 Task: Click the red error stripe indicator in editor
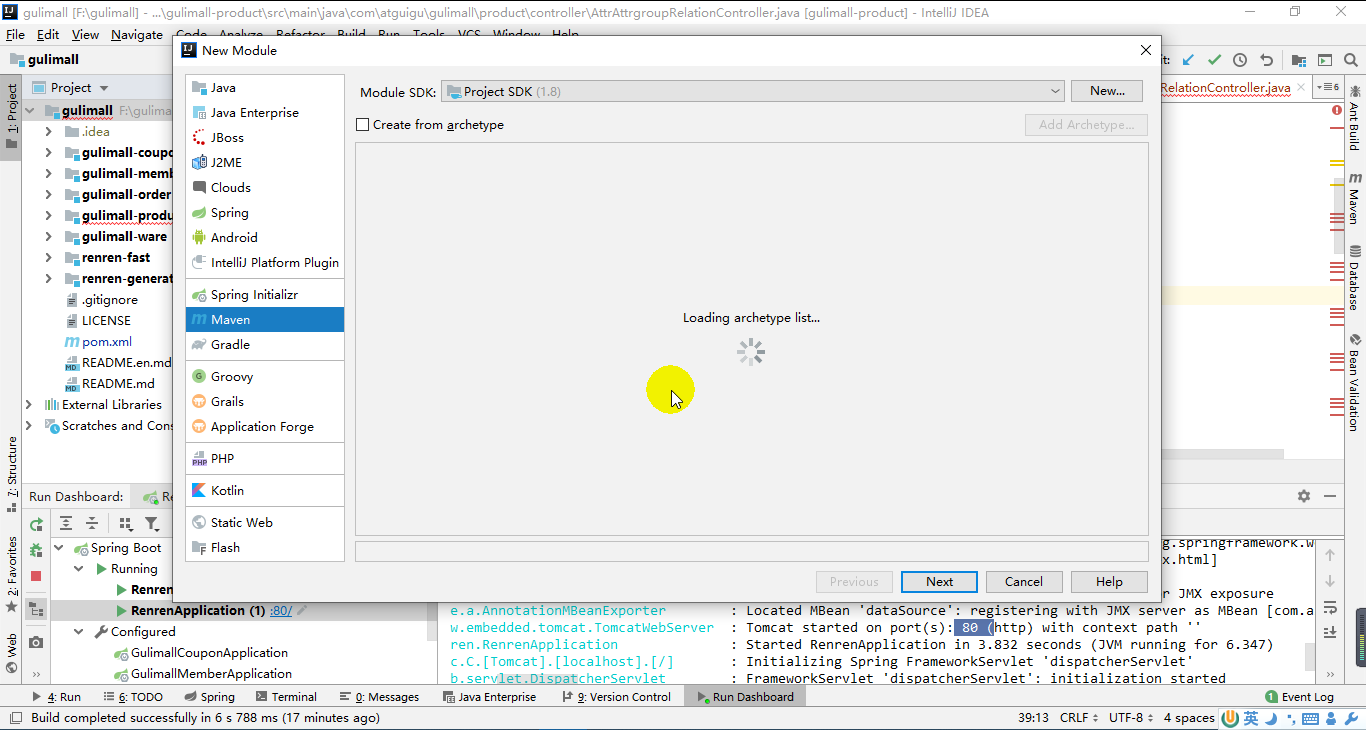[1337, 111]
